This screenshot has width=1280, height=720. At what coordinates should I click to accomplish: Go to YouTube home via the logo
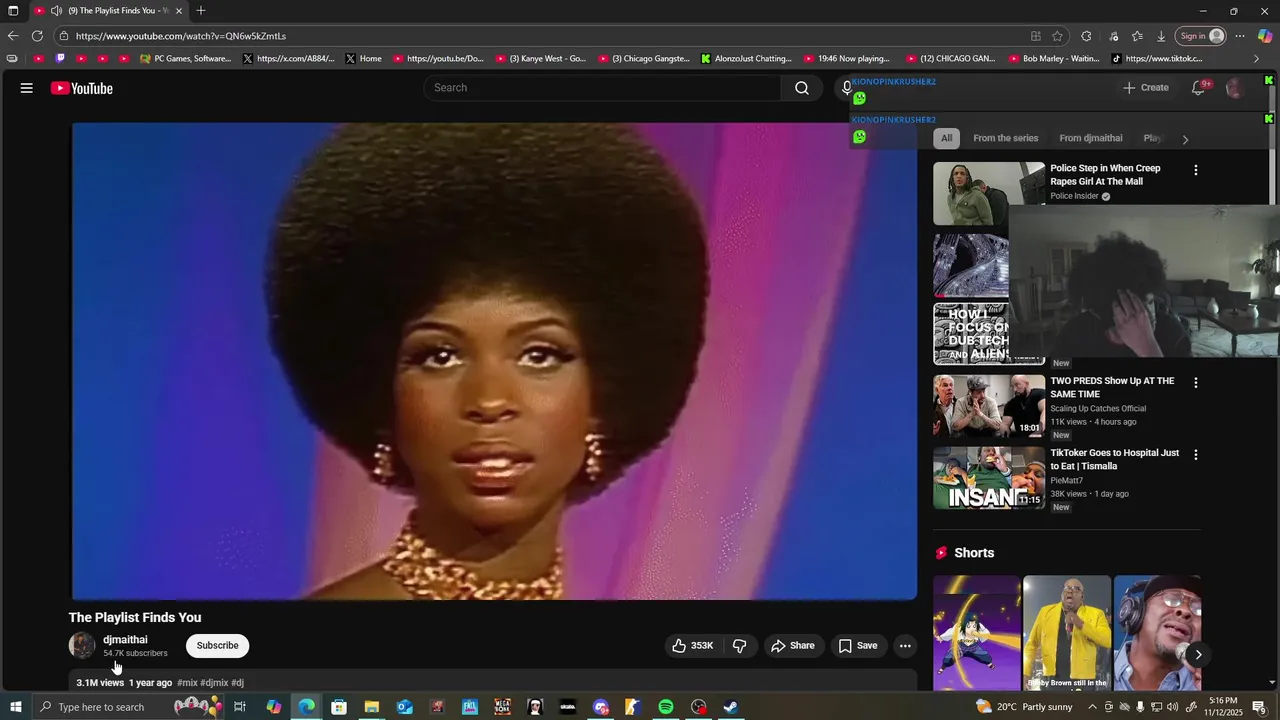(x=82, y=88)
